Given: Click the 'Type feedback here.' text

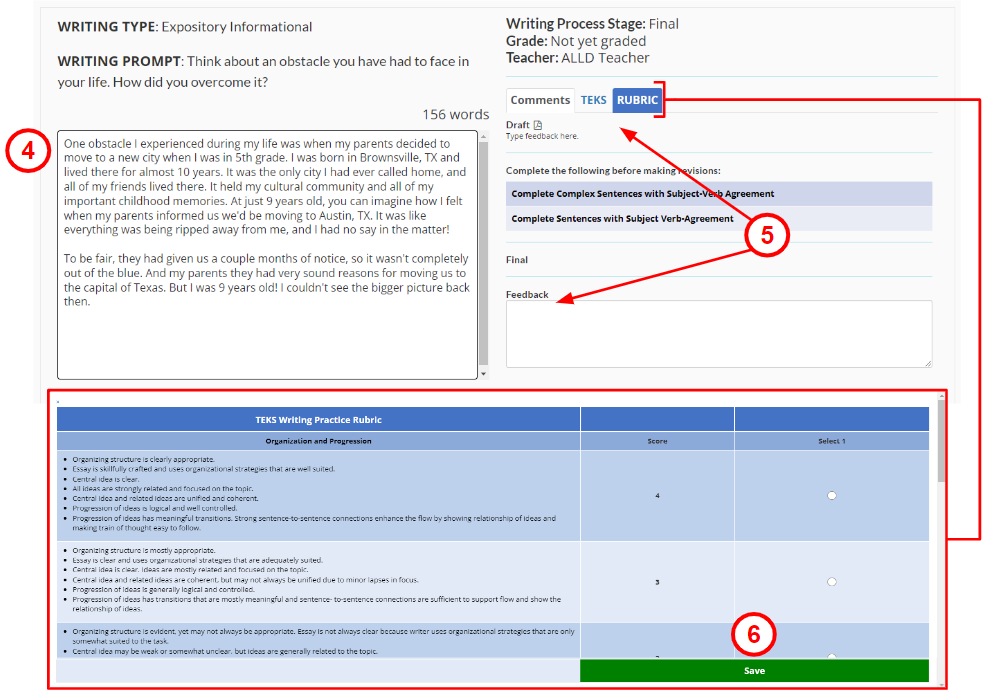Looking at the screenshot, I should pyautogui.click(x=542, y=136).
